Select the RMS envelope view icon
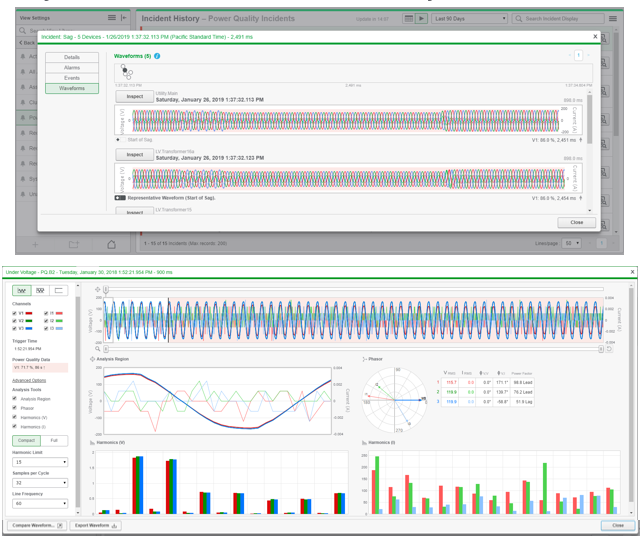Screen dimensions: 643x543 coord(59,290)
